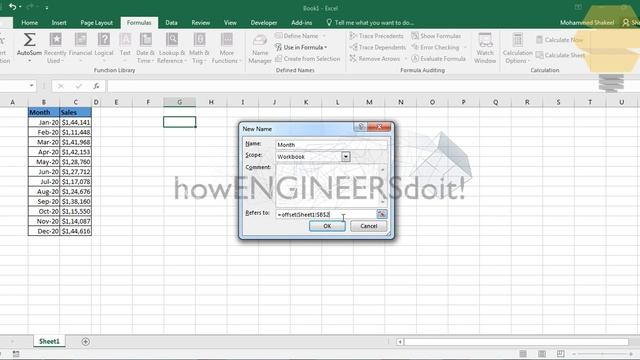Click OK in New Name dialog
The height and width of the screenshot is (360, 640).
327,226
